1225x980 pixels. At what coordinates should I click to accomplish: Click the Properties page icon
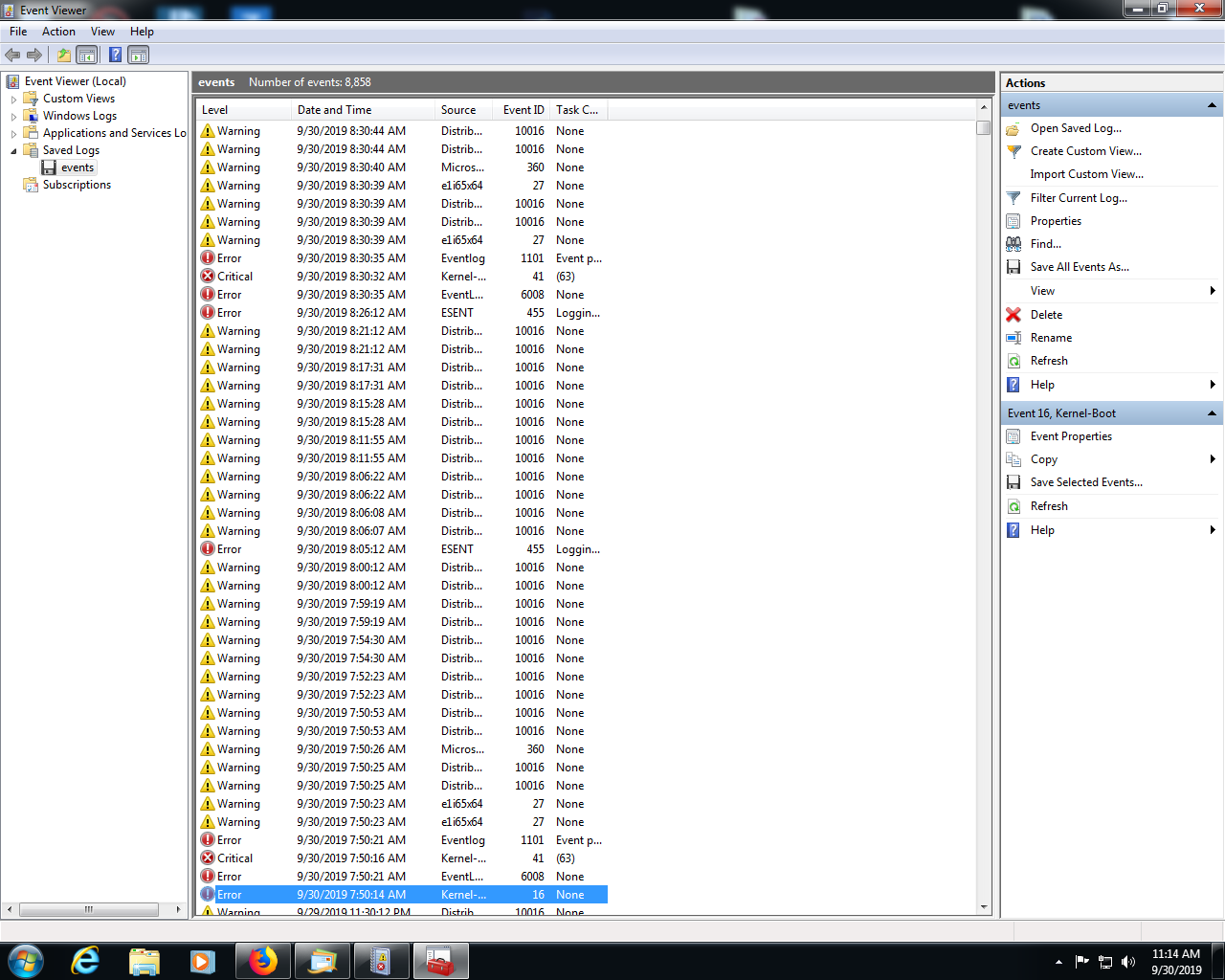pyautogui.click(x=1013, y=221)
